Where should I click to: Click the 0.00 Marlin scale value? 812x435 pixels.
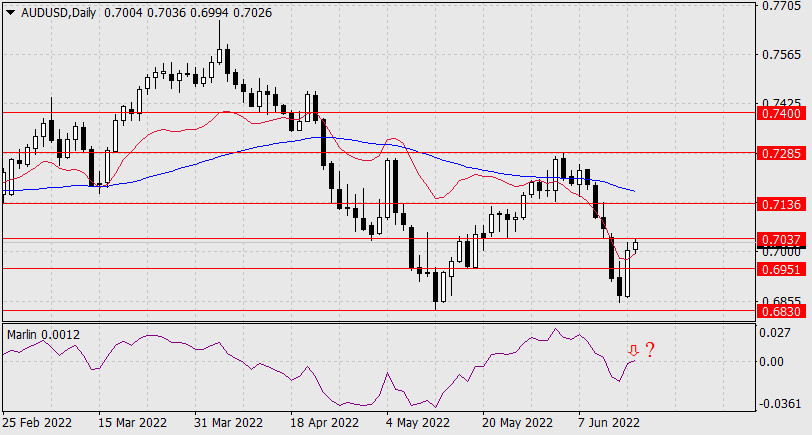772,361
